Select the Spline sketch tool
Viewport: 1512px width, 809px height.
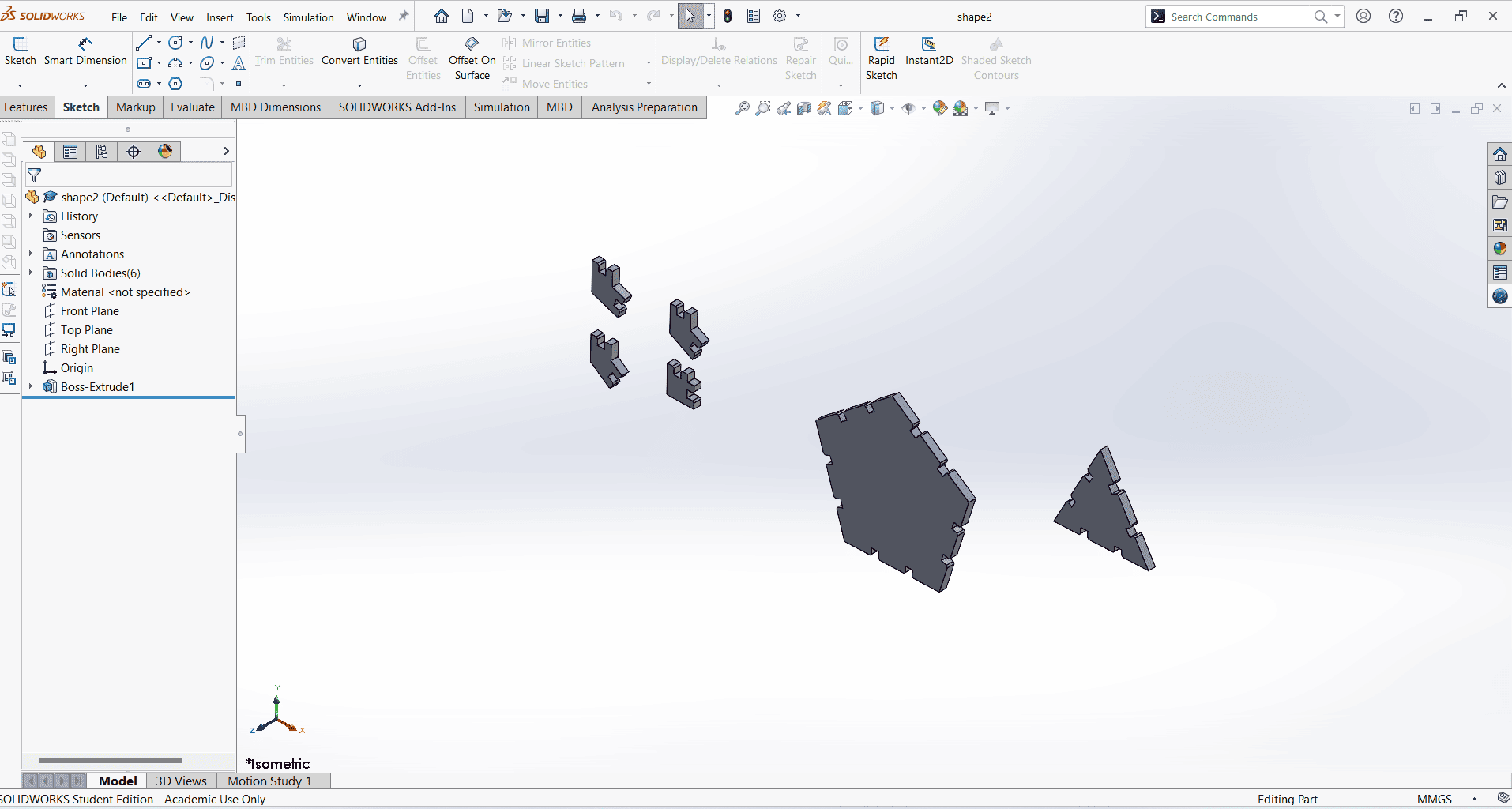tap(207, 43)
